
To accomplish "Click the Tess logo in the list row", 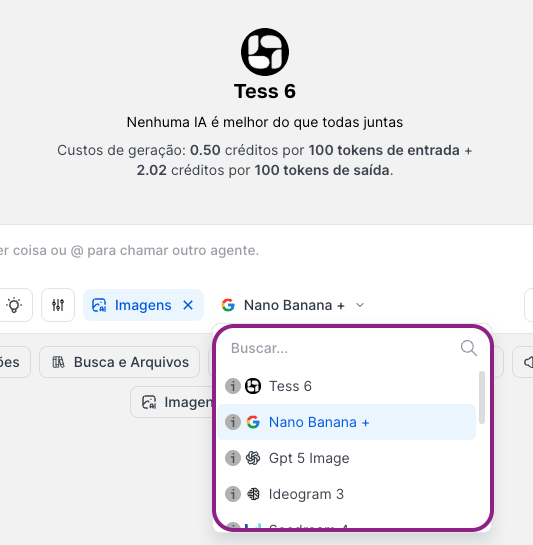I will 253,386.
